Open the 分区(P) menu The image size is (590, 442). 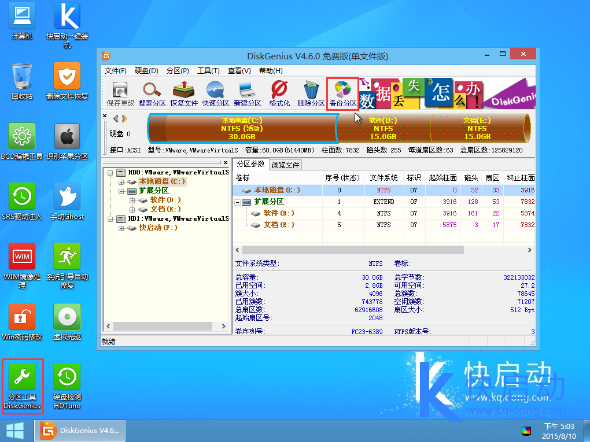[x=178, y=71]
